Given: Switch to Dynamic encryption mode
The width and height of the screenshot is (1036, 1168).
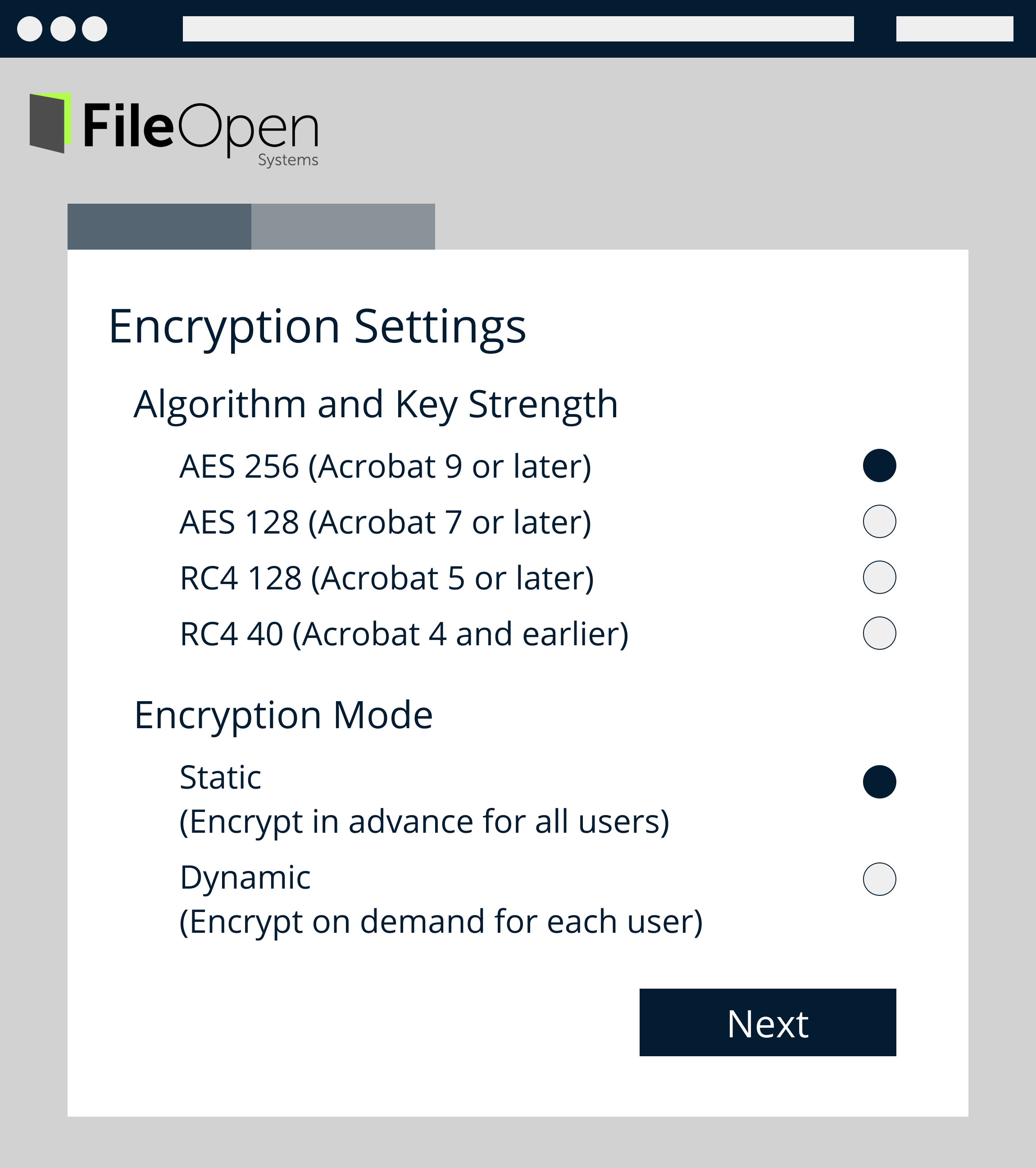Looking at the screenshot, I should tap(879, 879).
